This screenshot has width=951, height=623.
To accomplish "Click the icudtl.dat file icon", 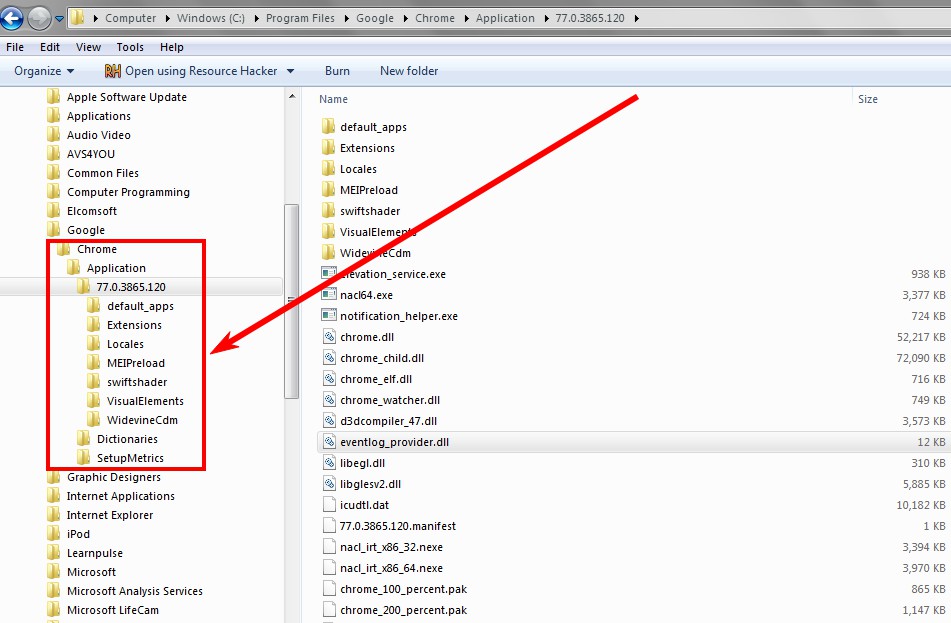I will pyautogui.click(x=329, y=505).
